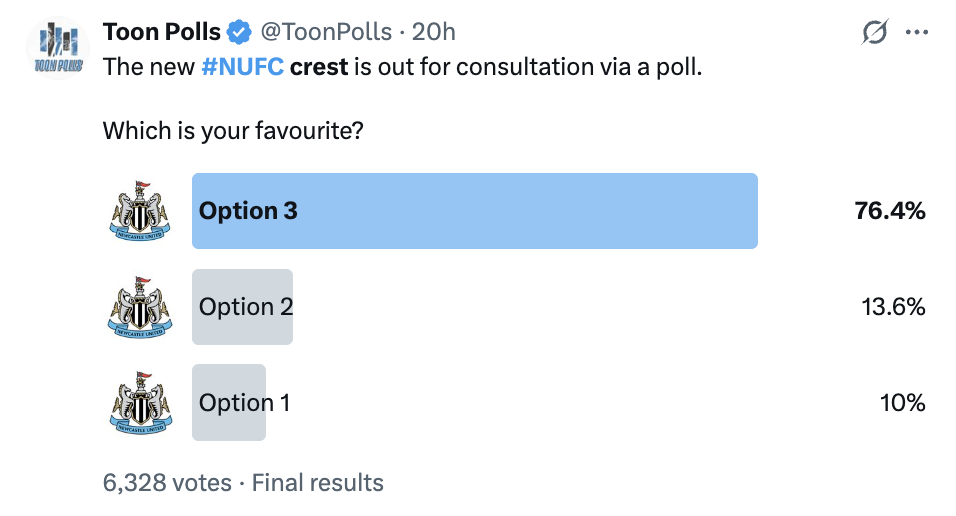This screenshot has height=516, width=956.
Task: Open the Toon Polls display name
Action: [x=162, y=32]
